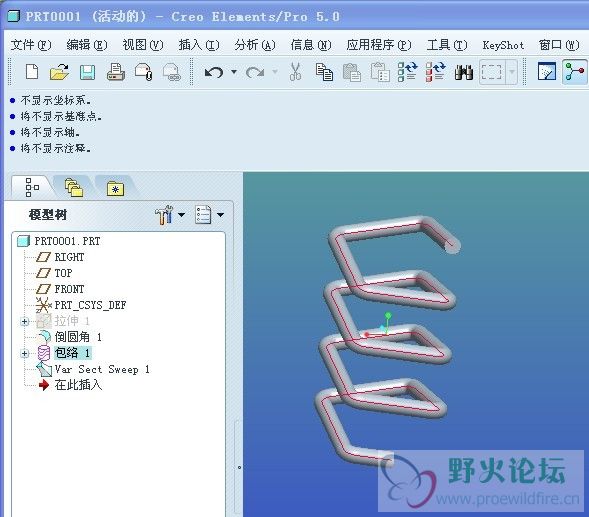Switch to the model tree navigator tab
The height and width of the screenshot is (517, 589).
pyautogui.click(x=32, y=187)
